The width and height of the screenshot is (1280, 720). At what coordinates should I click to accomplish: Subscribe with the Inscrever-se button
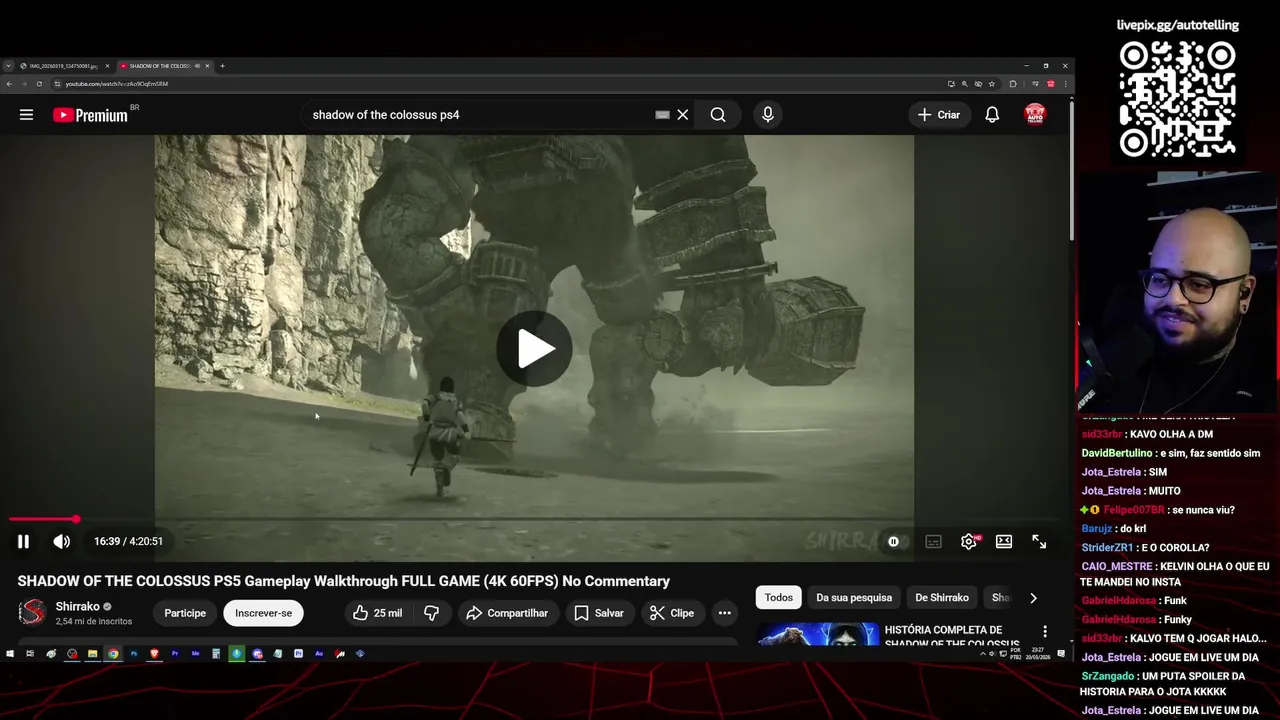(263, 613)
